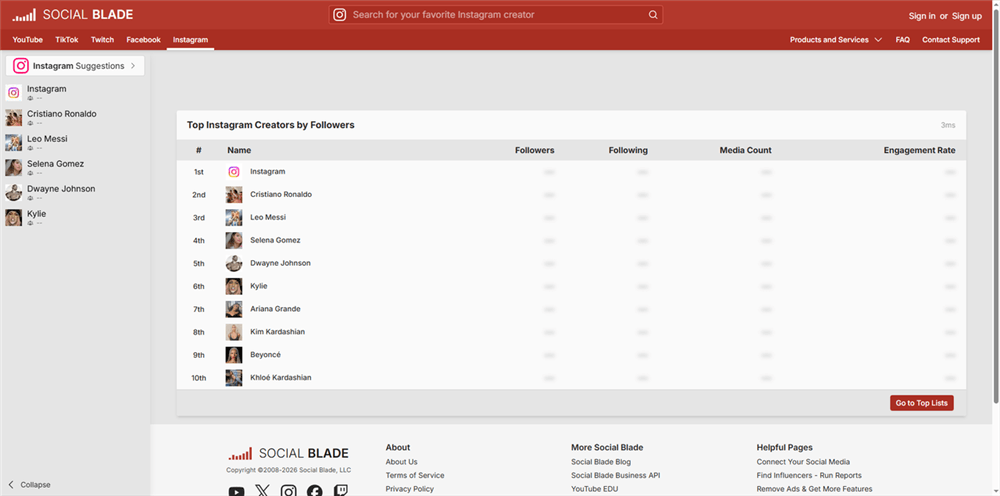
Task: Open About Us footer link
Action: (x=402, y=462)
